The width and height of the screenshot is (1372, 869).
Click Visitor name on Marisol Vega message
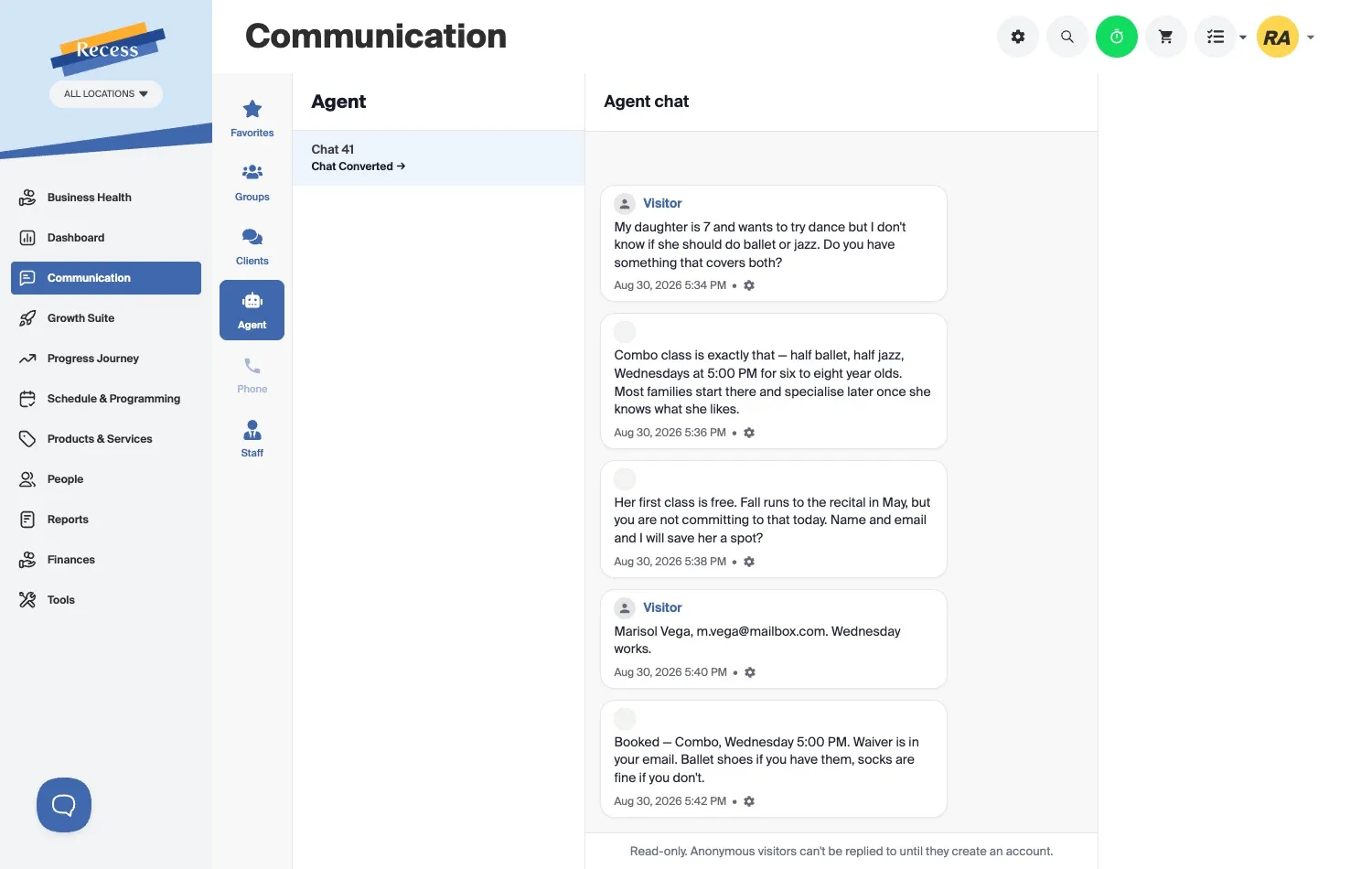point(662,607)
